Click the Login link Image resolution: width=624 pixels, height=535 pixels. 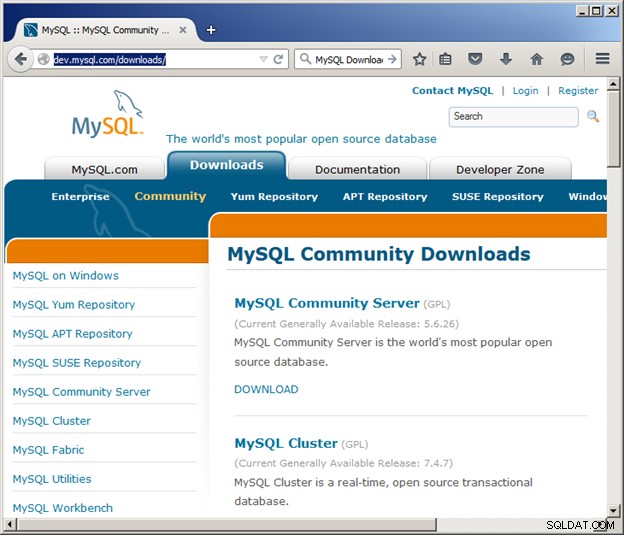pyautogui.click(x=525, y=91)
